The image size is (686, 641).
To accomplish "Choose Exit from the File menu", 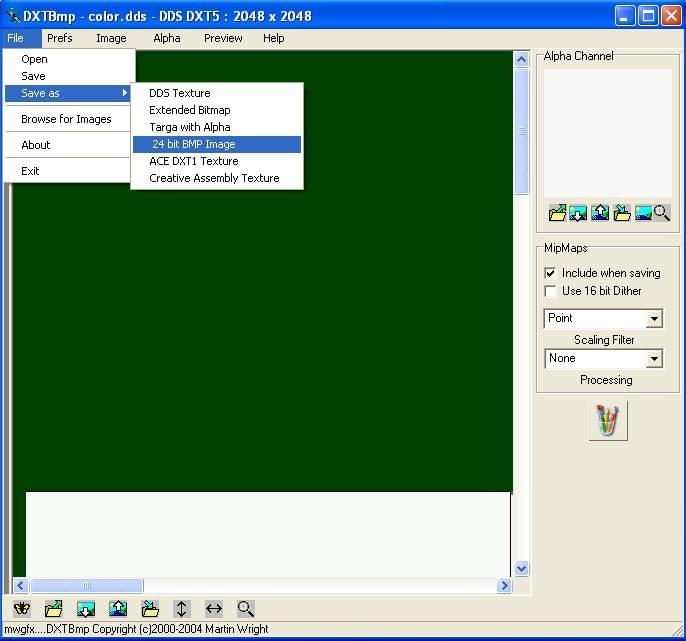I will (68, 171).
